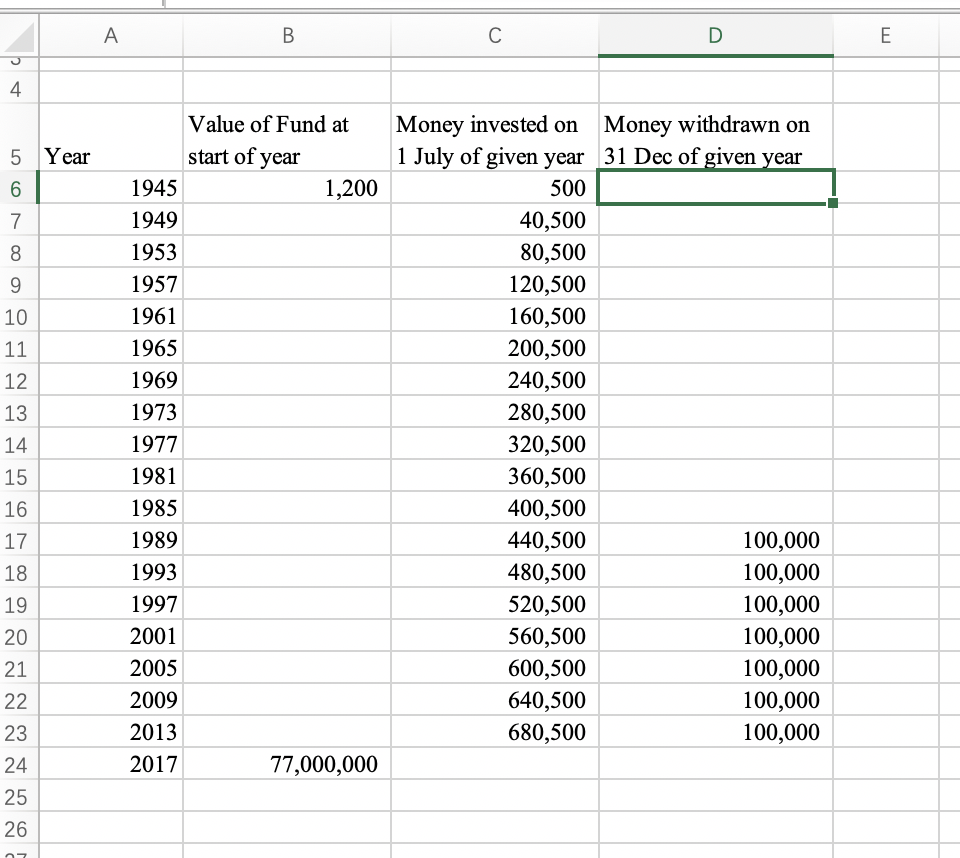
Task: Select the 100,000 withdrawal in the 2005 row
Action: [716, 668]
